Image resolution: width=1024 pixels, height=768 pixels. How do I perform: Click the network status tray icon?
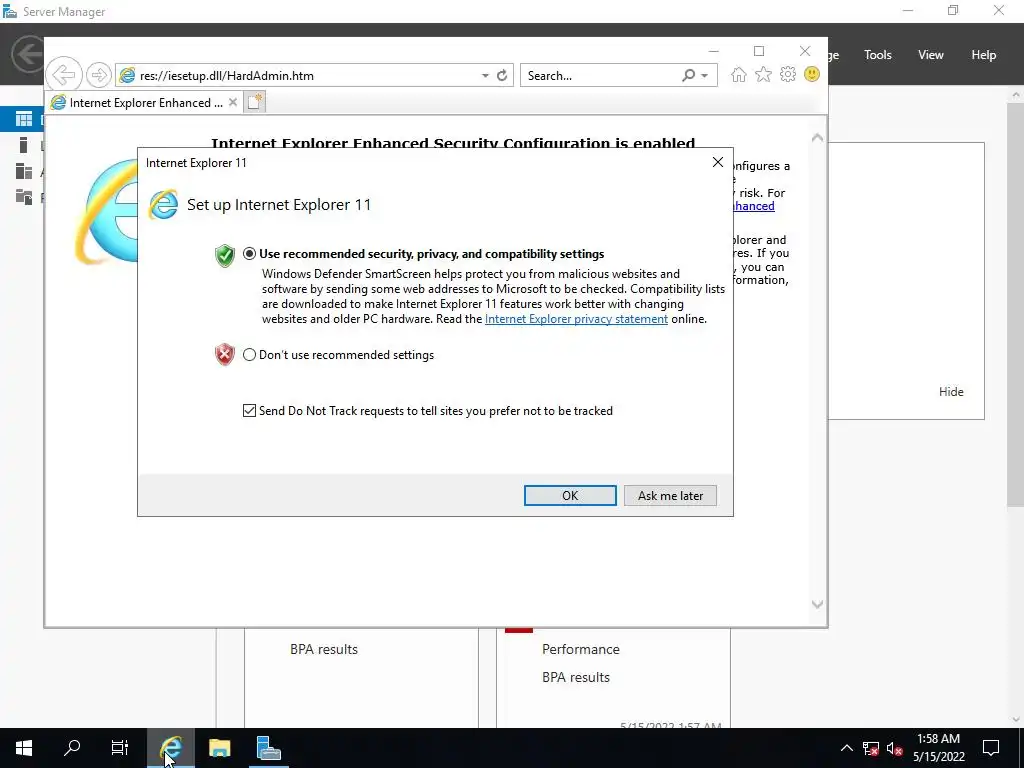click(871, 748)
